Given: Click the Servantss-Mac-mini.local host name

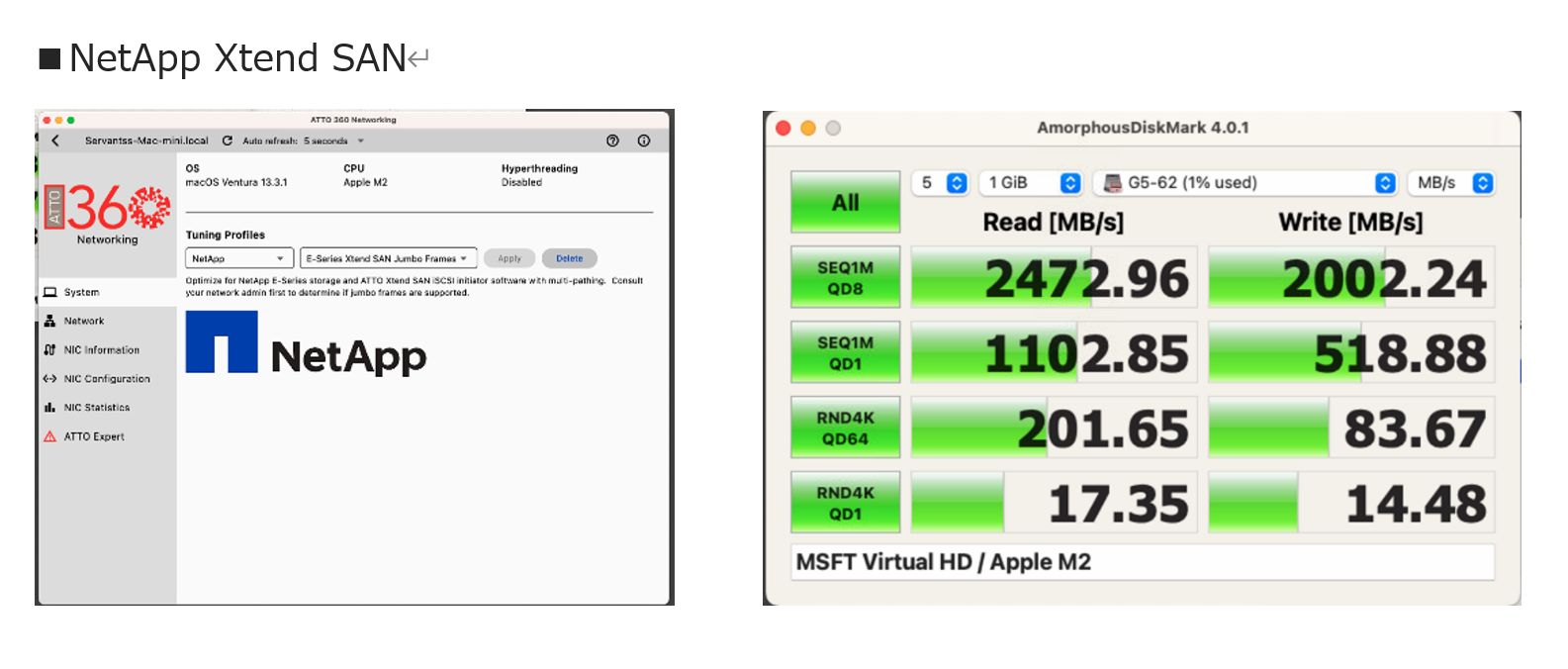Looking at the screenshot, I should pos(146,141).
